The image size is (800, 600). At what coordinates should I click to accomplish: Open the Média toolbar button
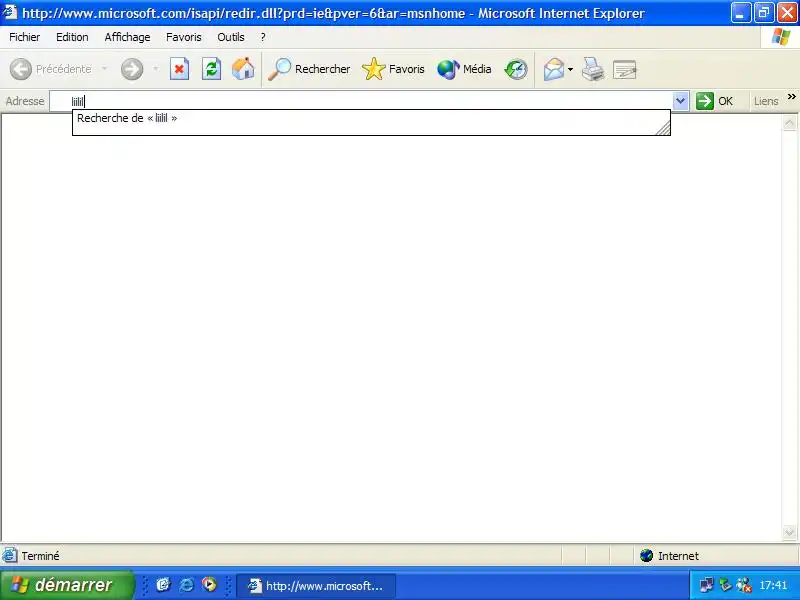coord(464,69)
